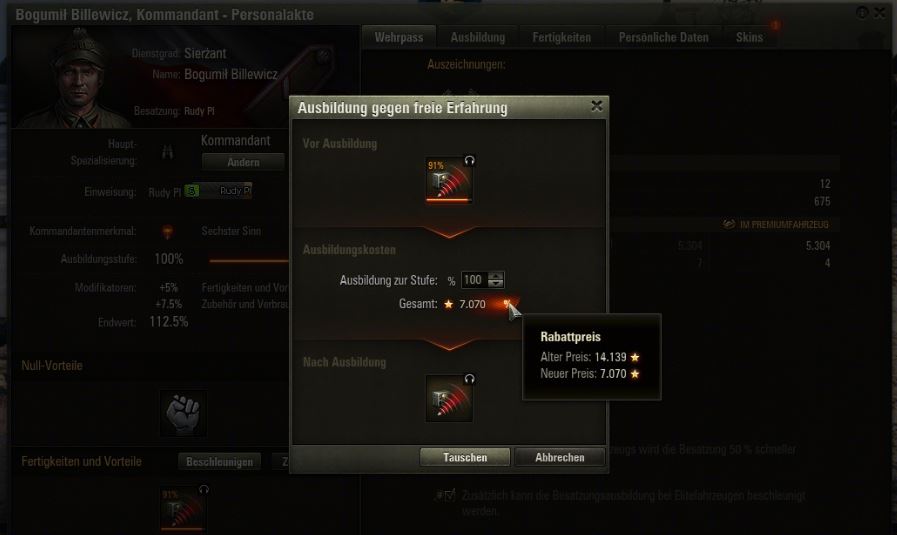Image resolution: width=897 pixels, height=535 pixels.
Task: Open the Fertigkeiten tab
Action: [561, 37]
